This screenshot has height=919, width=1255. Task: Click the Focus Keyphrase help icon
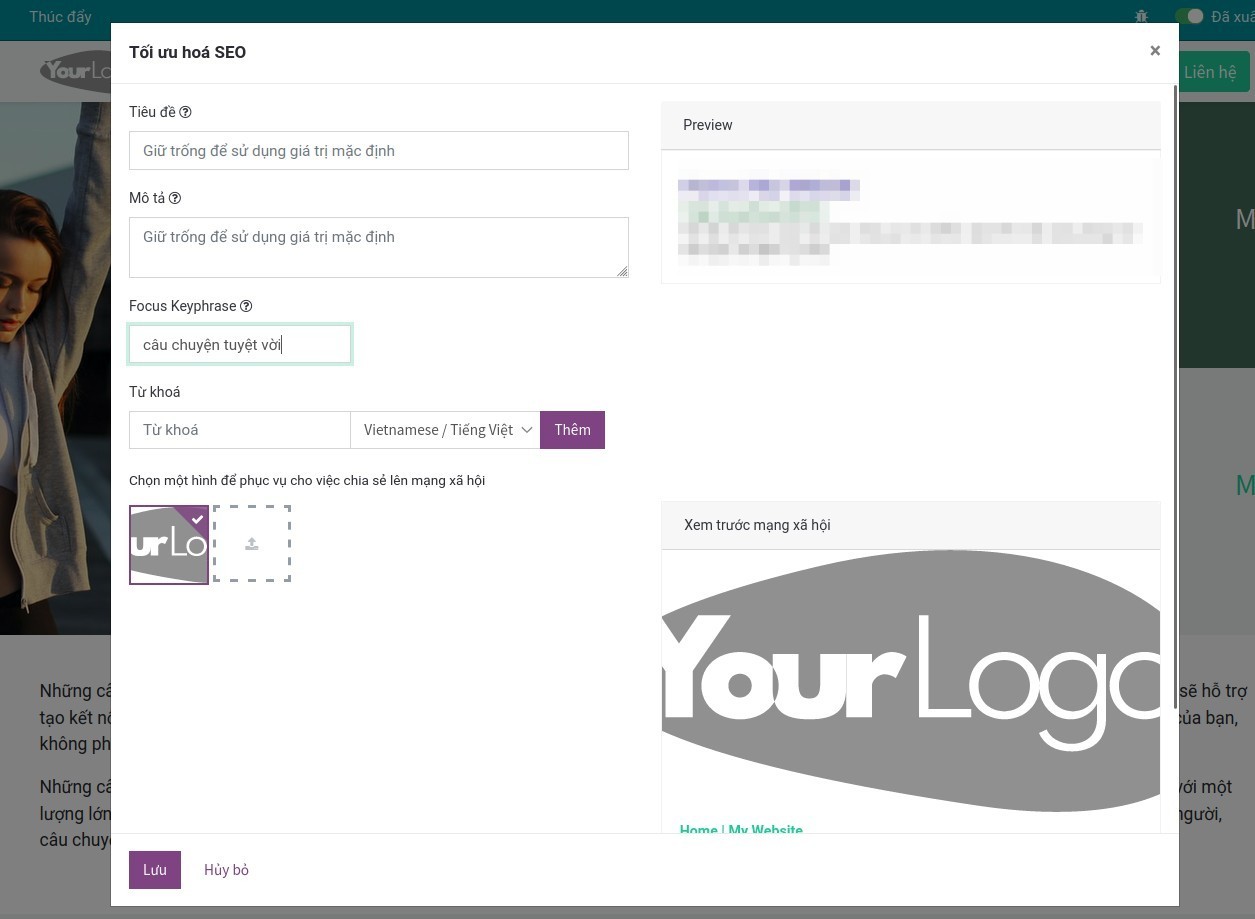click(246, 306)
